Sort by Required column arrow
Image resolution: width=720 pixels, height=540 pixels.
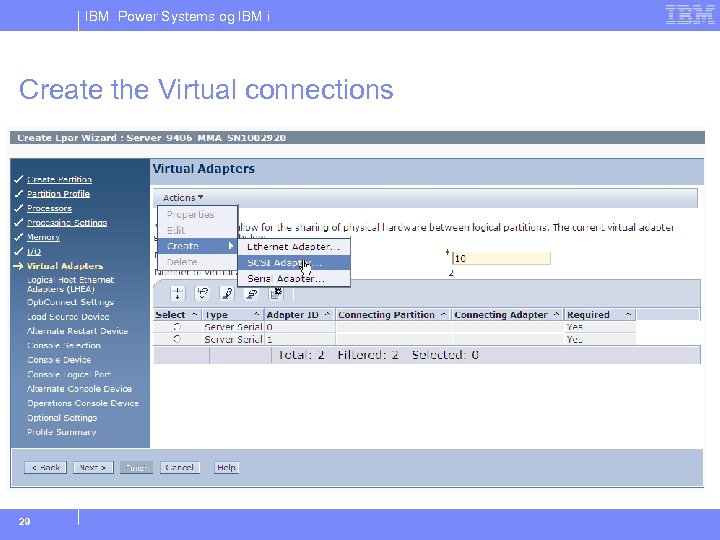(629, 314)
